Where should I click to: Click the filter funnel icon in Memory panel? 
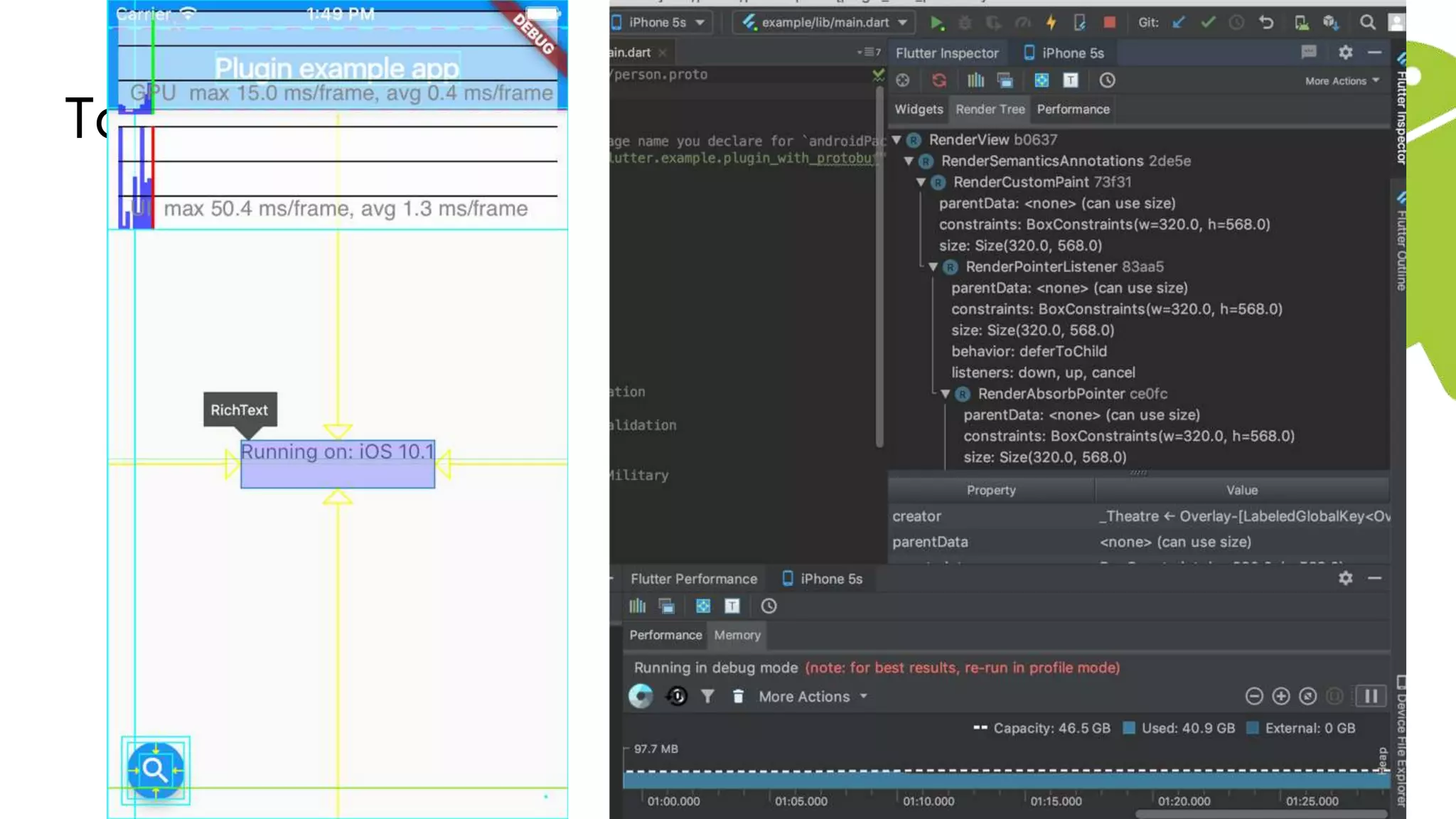707,697
